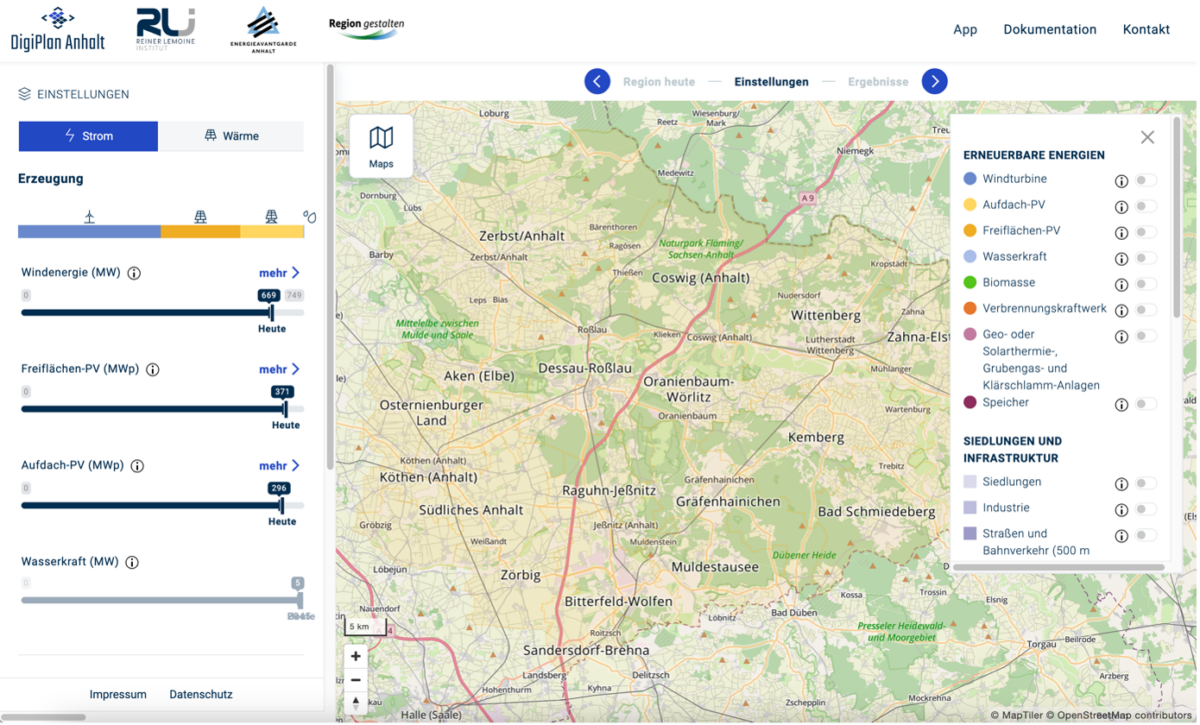Advance to Ergebnisse with right arrow button
The height and width of the screenshot is (725, 1200).
[934, 81]
